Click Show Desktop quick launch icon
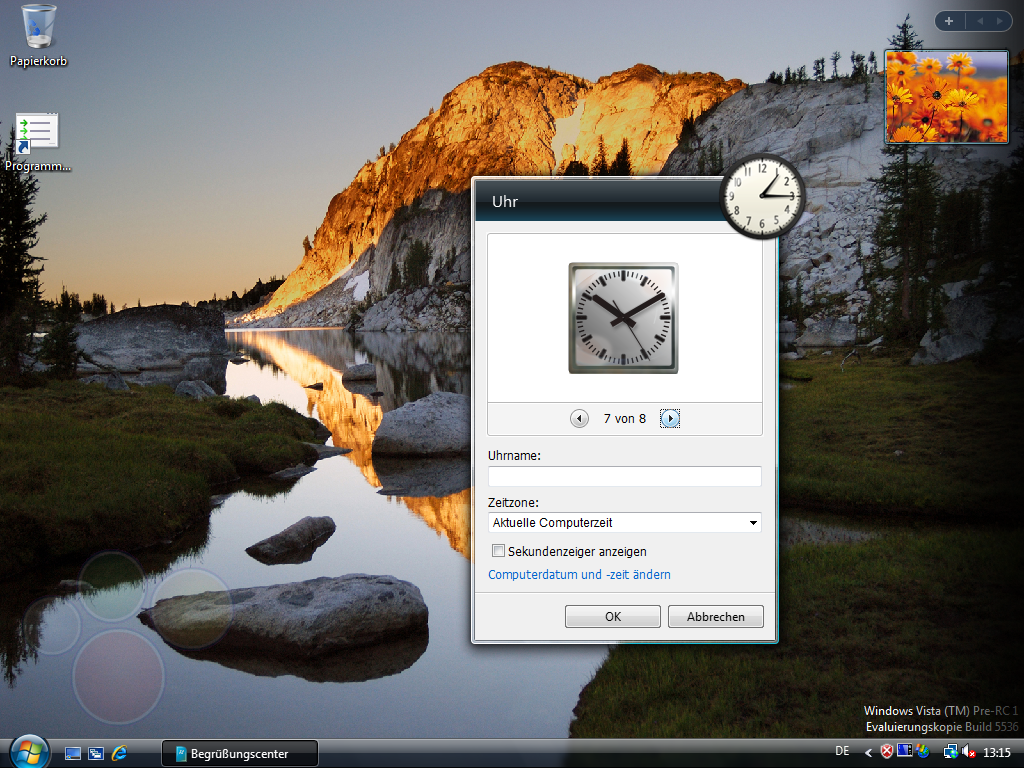Screen dimensions: 1024x768 [72, 754]
